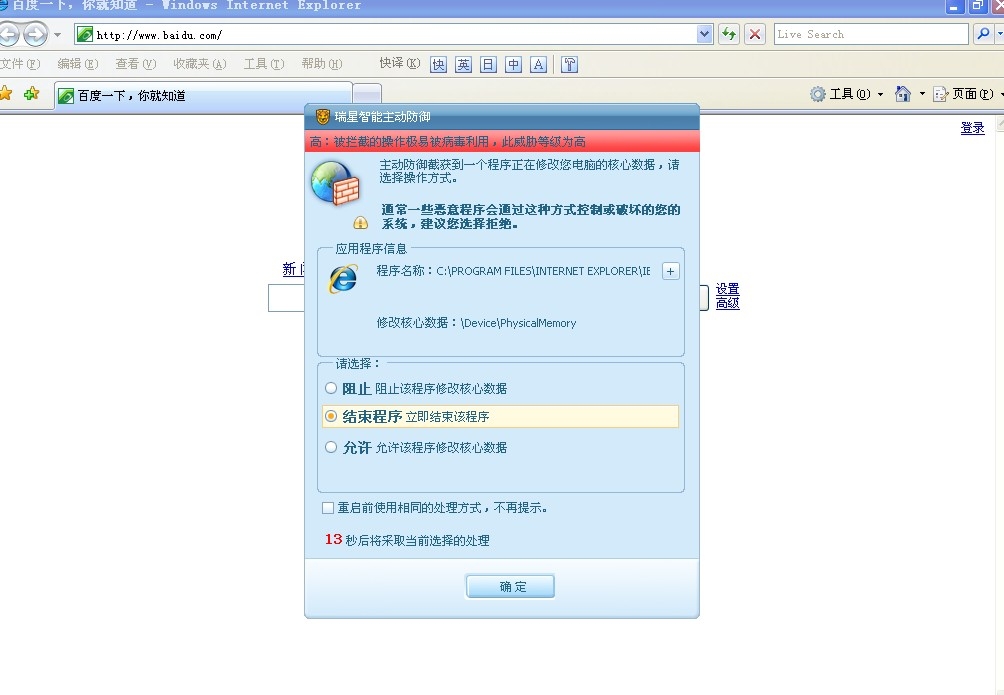
Task: Click the yellow warning lock icon
Action: (x=360, y=222)
